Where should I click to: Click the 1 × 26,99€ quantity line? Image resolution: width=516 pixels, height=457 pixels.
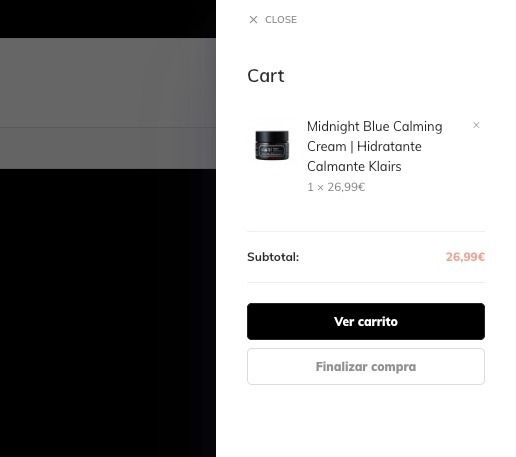pos(336,187)
